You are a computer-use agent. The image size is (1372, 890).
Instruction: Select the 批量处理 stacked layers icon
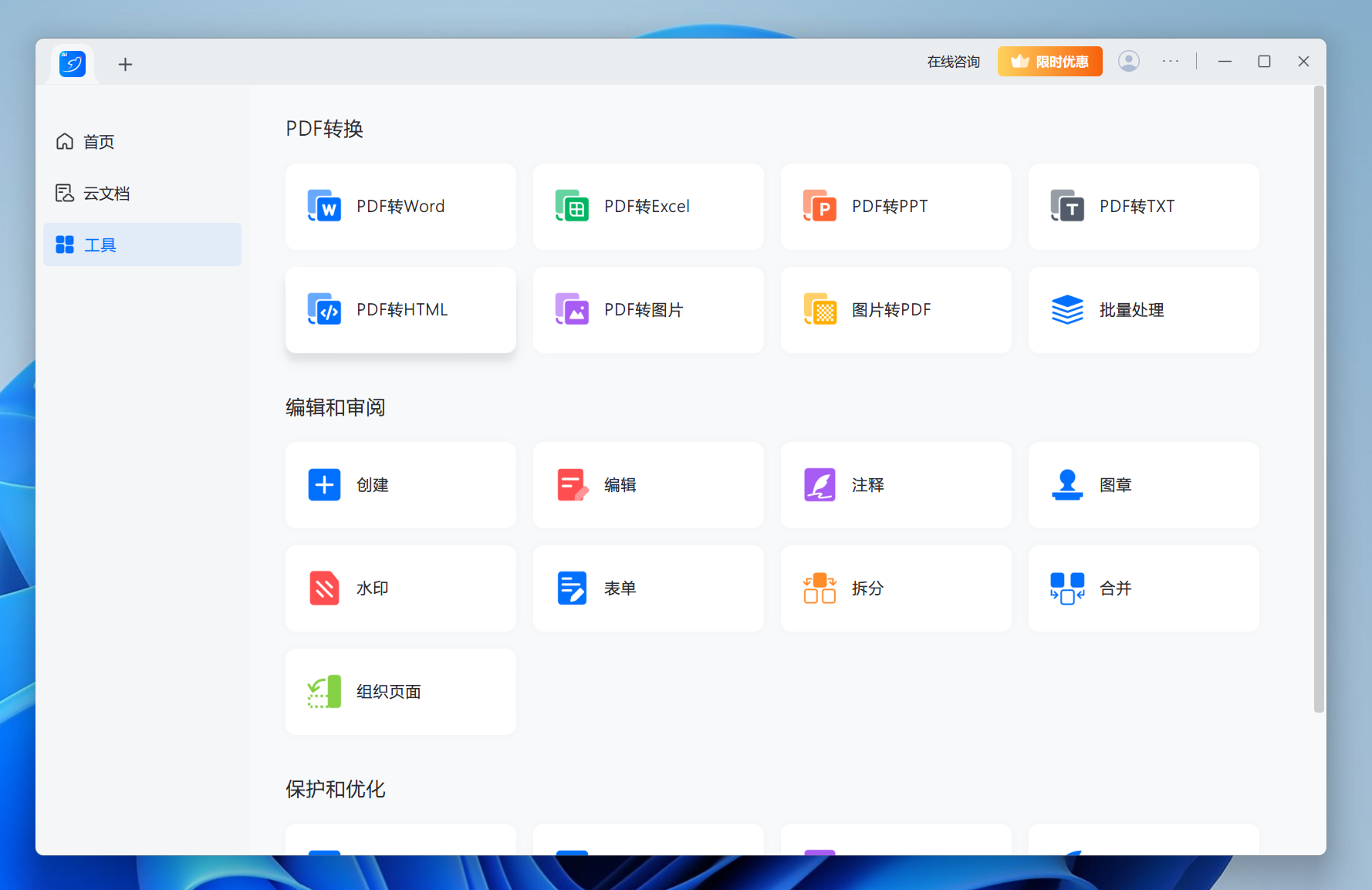point(1067,309)
